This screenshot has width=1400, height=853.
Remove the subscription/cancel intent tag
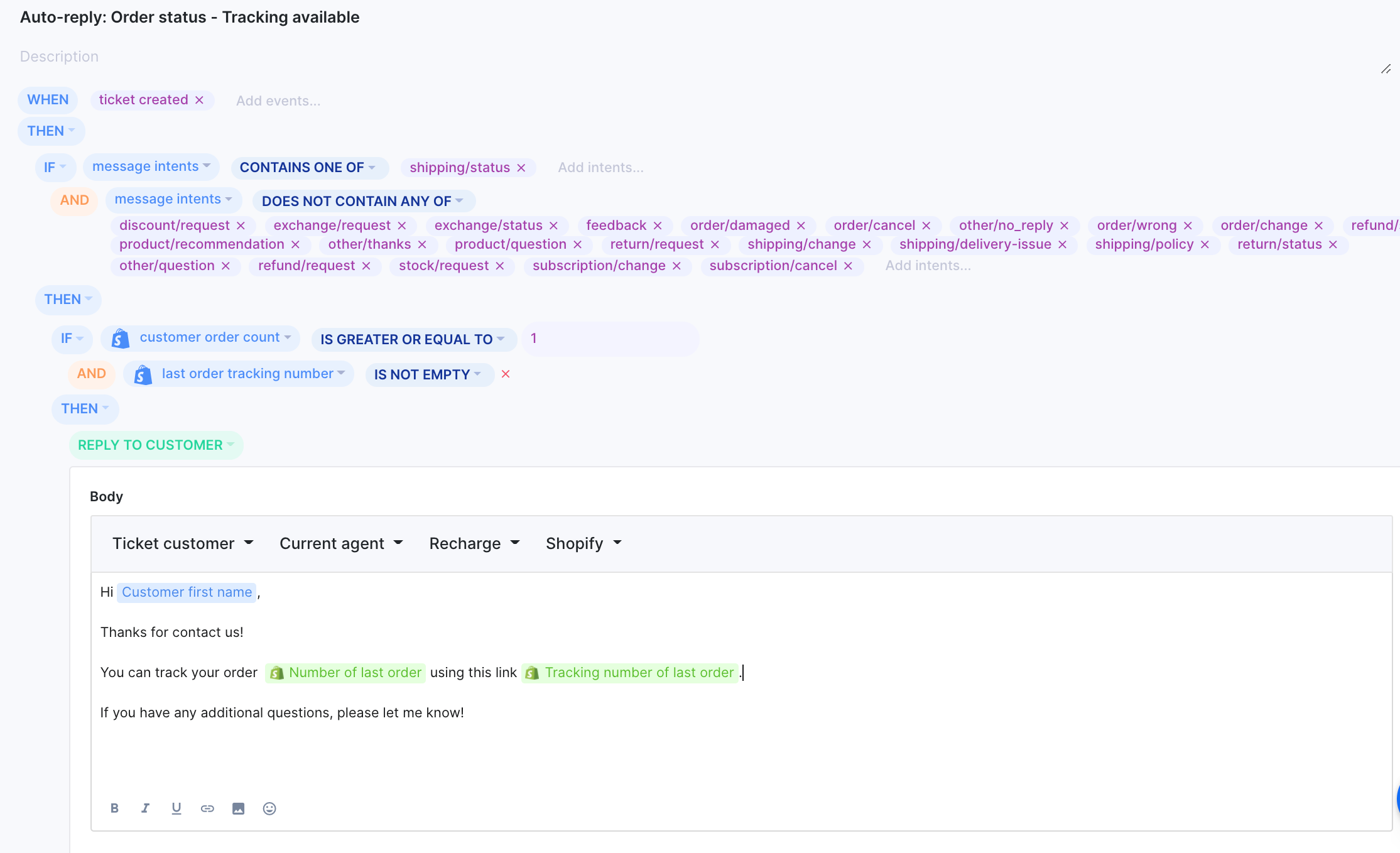848,266
